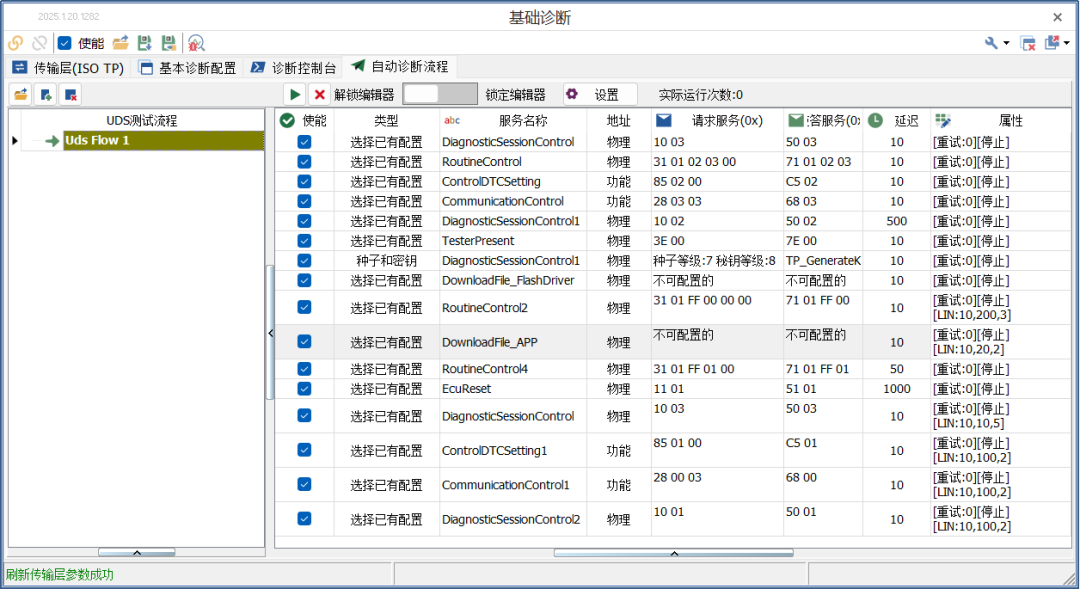Screen dimensions: 1080x589
Task: Uncheck the EcuReset row checkbox
Action: coord(304,389)
